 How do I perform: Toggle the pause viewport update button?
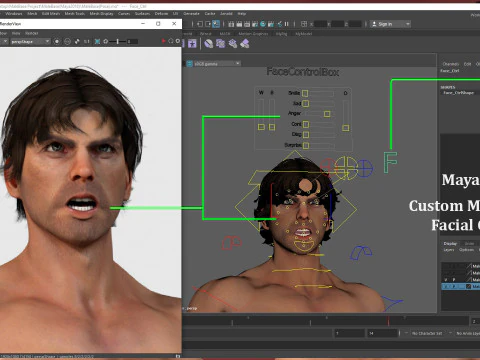tap(286, 24)
